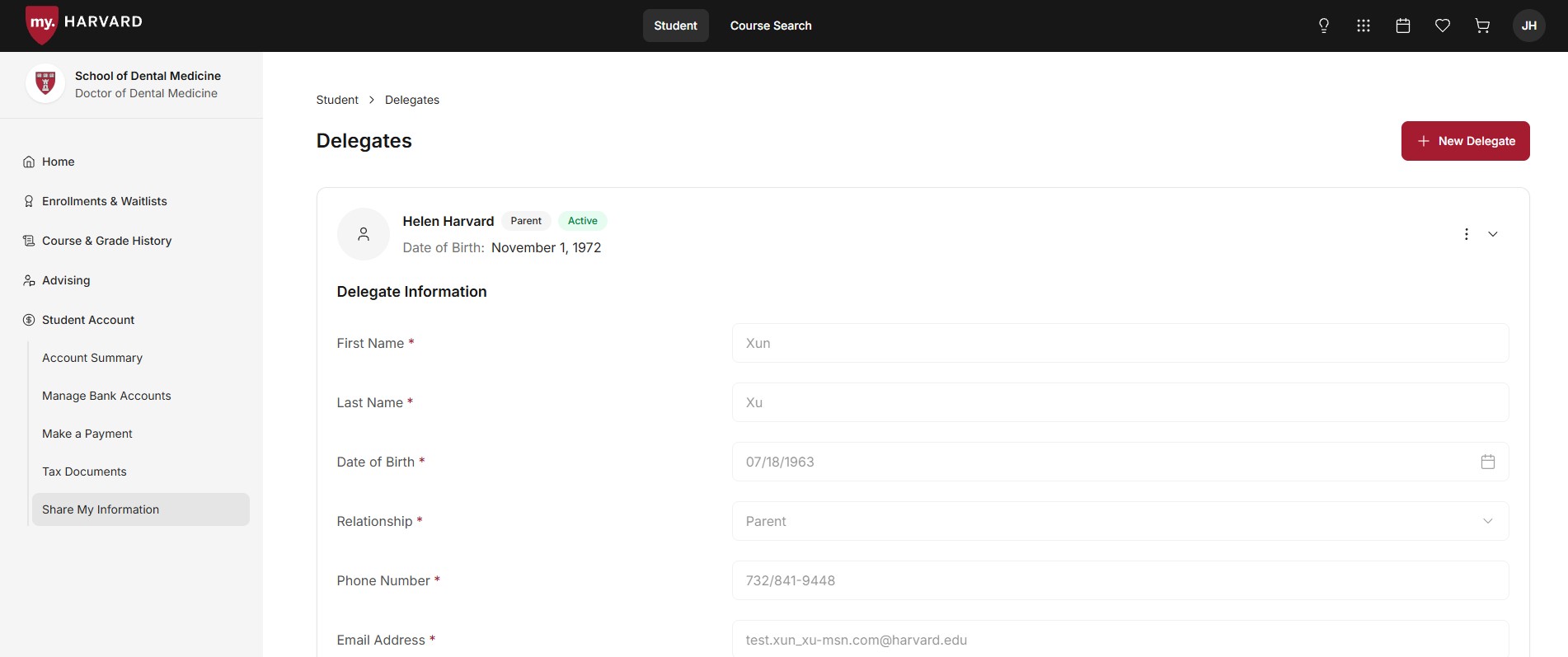Click Helen Harvard's avatar placeholder
1568x657 pixels.
click(364, 234)
